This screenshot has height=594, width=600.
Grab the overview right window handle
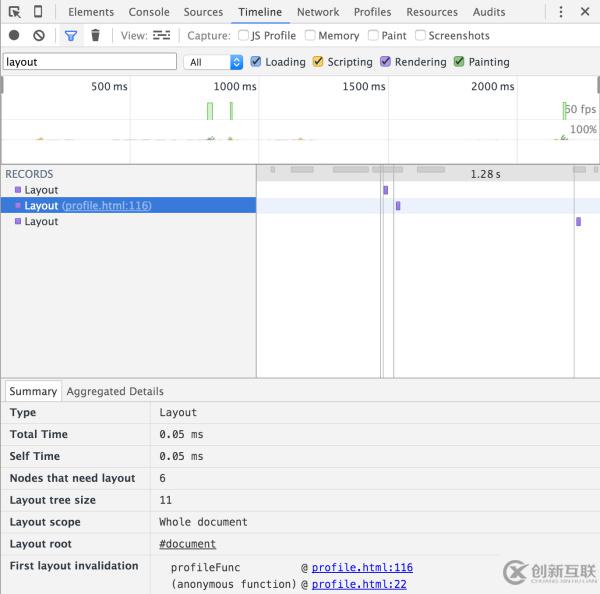598,85
